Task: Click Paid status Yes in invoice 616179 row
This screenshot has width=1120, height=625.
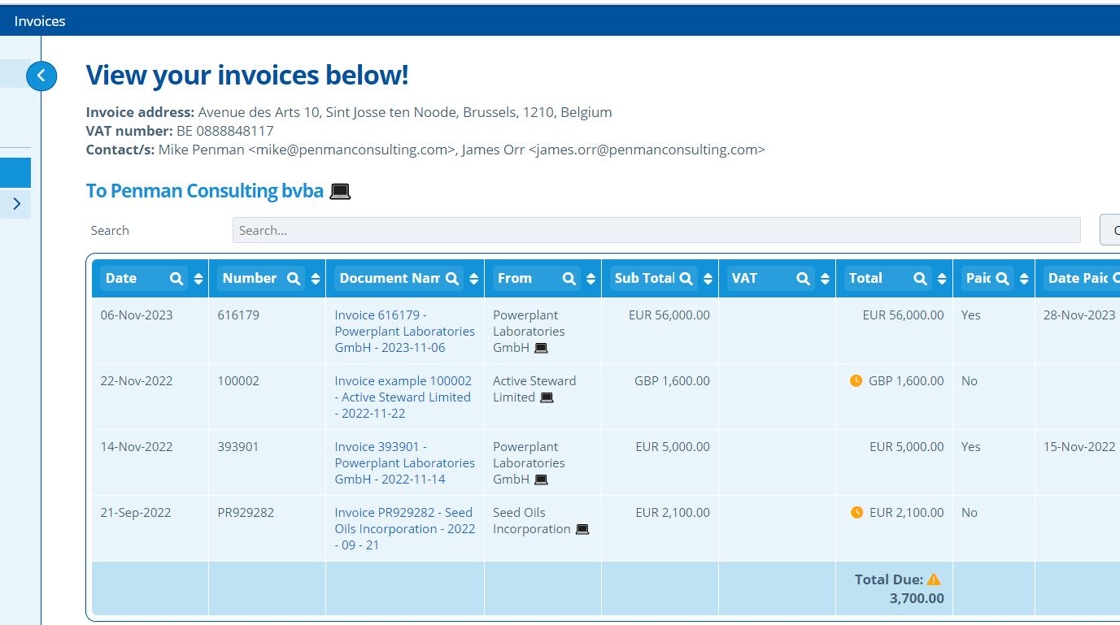Action: coord(970,315)
